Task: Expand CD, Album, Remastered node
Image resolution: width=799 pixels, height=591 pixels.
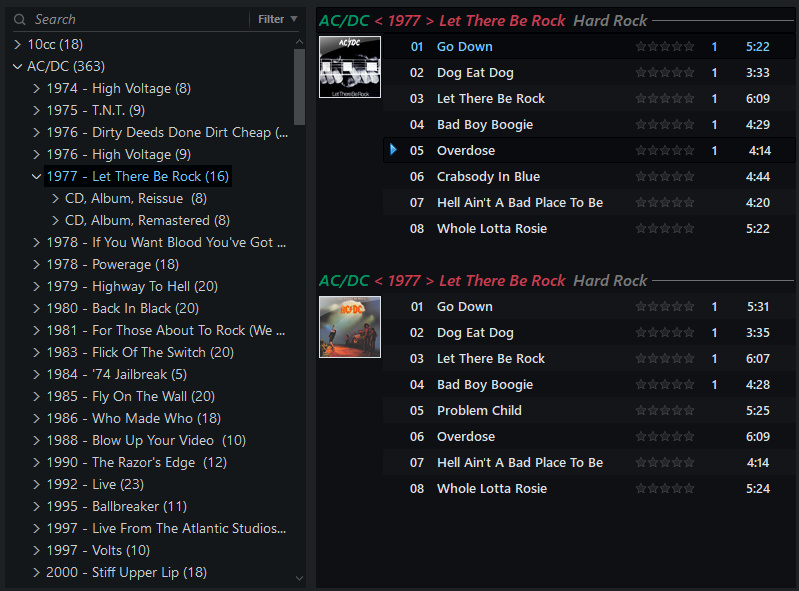Action: click(x=56, y=221)
